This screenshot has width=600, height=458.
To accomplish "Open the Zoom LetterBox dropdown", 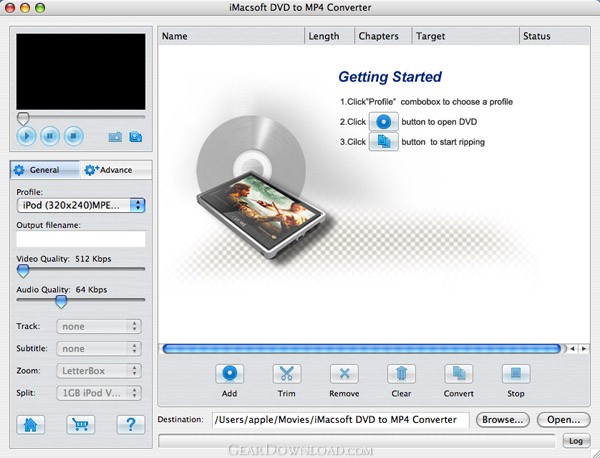I will pyautogui.click(x=99, y=371).
